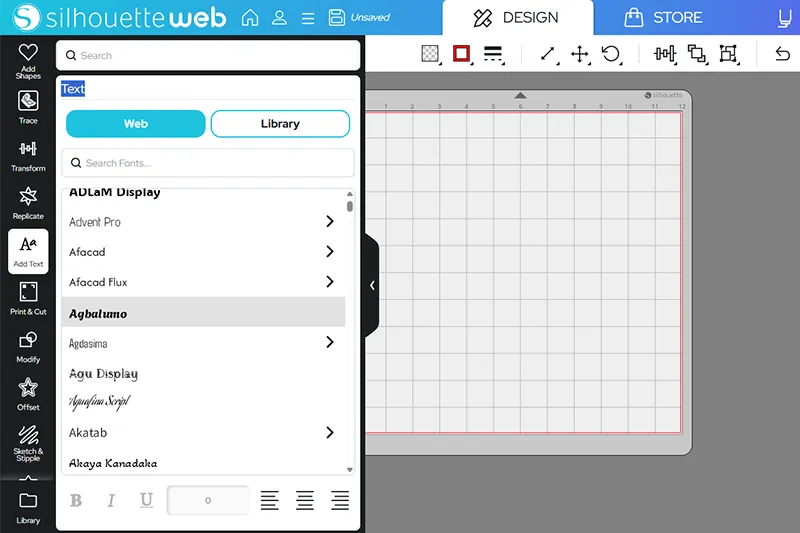This screenshot has height=533, width=800.
Task: Click the undo arrow icon
Action: (782, 54)
